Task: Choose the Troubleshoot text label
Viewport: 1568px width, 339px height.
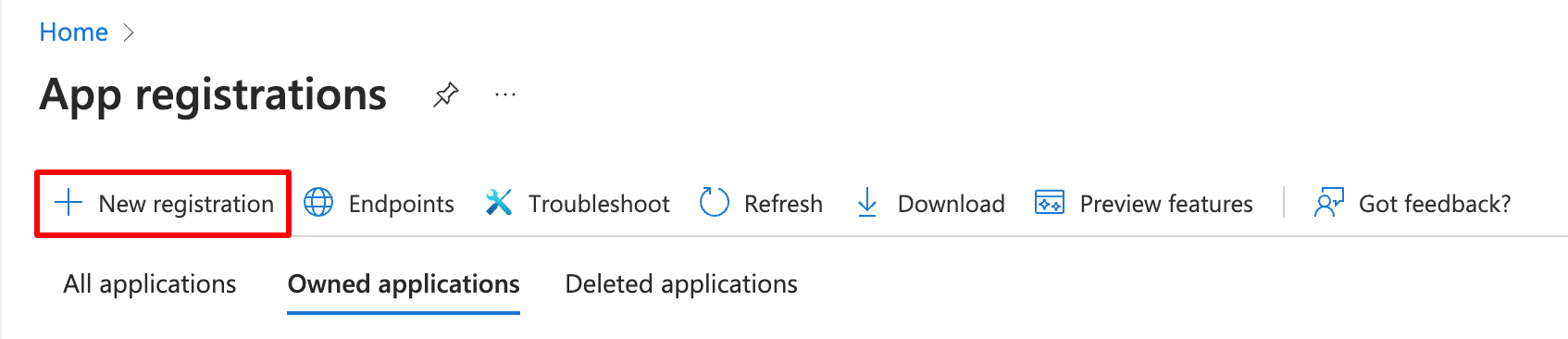Action: coord(599,204)
